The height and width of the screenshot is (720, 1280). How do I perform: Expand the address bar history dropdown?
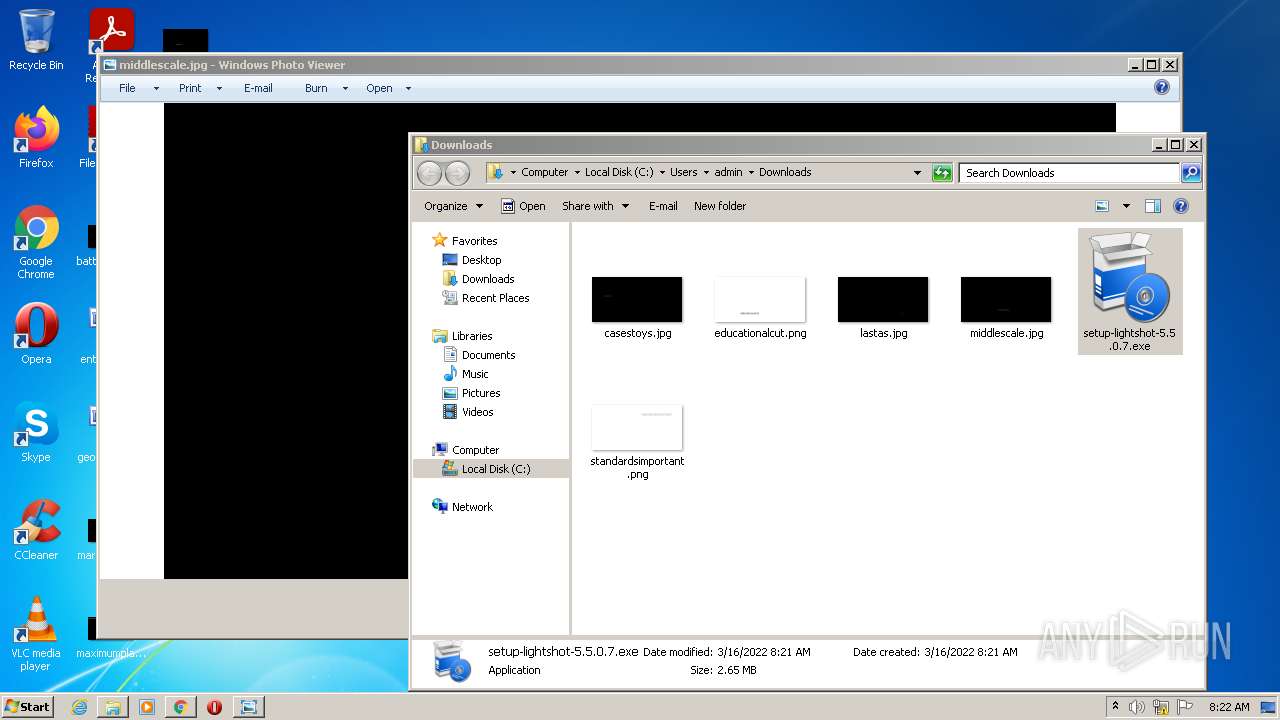pos(917,173)
